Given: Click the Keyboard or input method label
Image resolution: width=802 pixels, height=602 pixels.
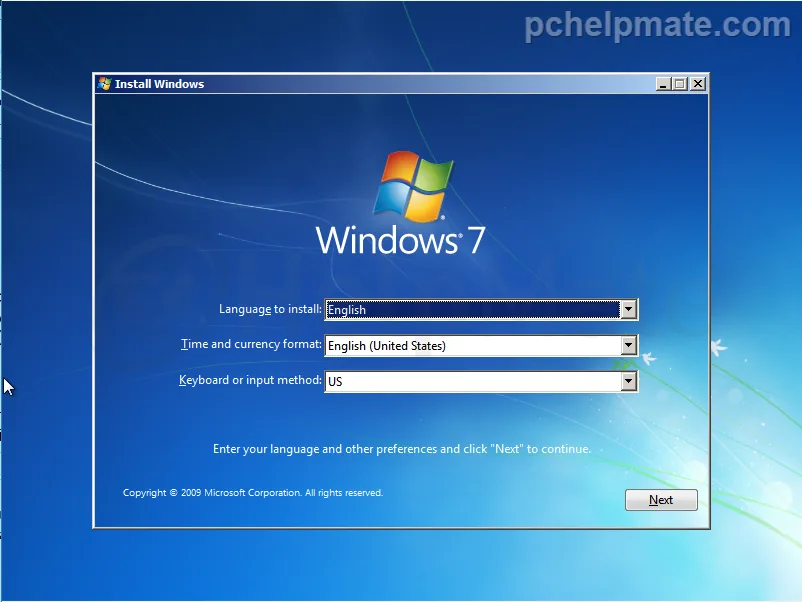Looking at the screenshot, I should pyautogui.click(x=250, y=380).
